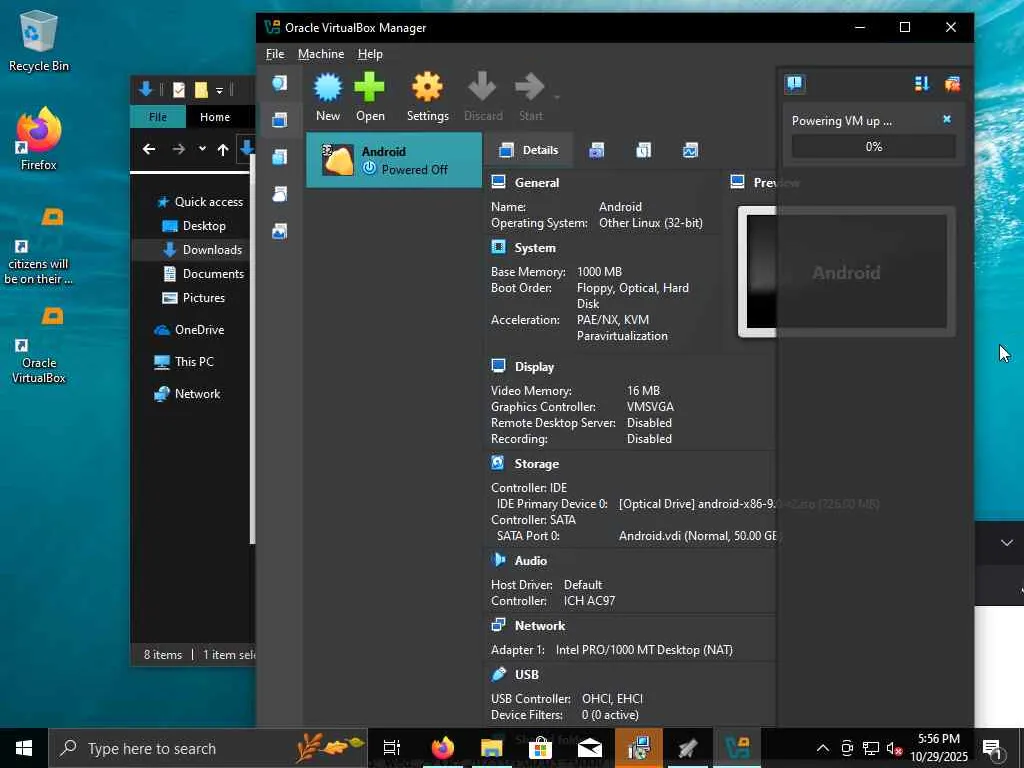Open the Help menu
The width and height of the screenshot is (1024, 768).
(370, 54)
